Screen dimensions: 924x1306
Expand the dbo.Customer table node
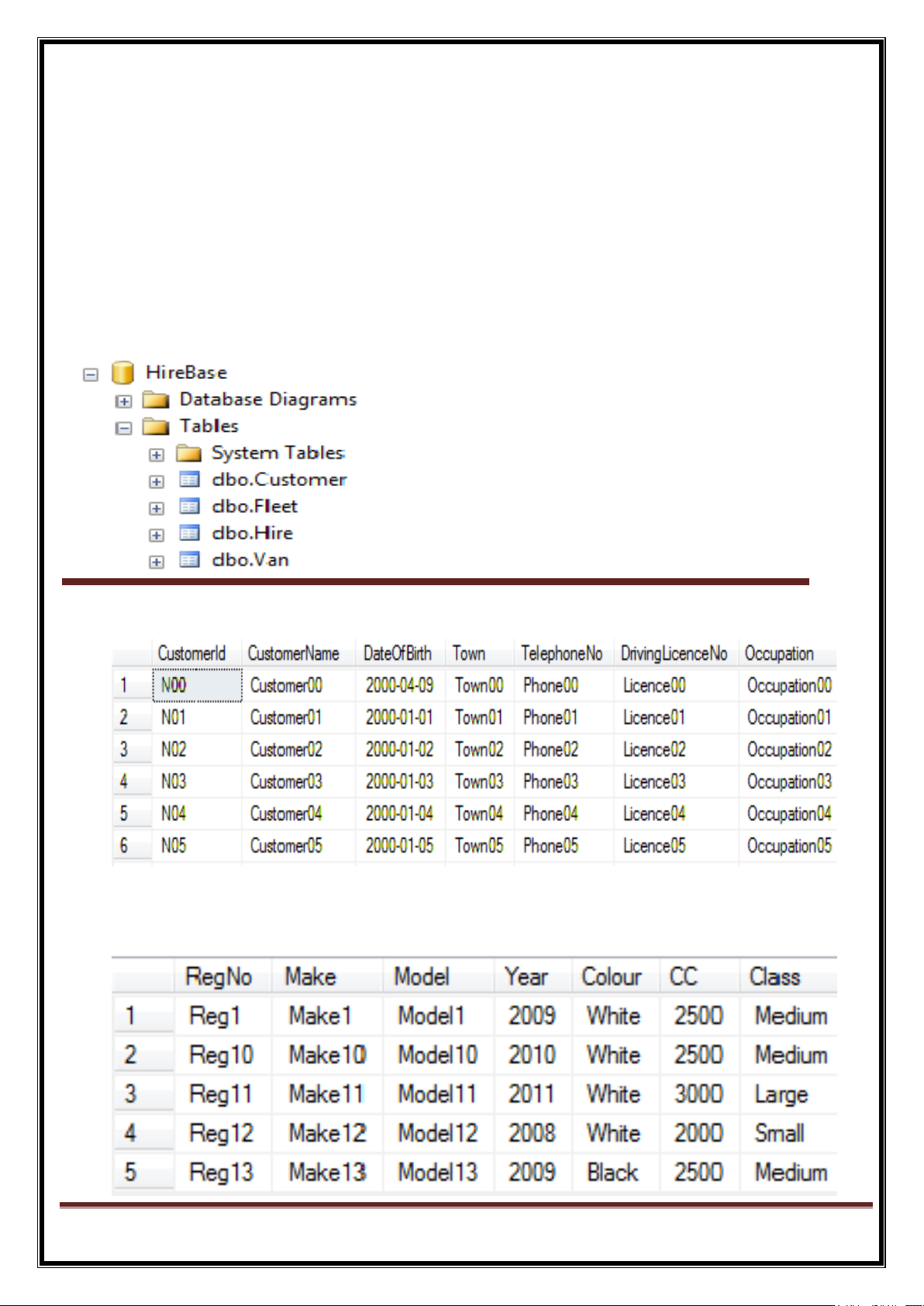pos(157,481)
